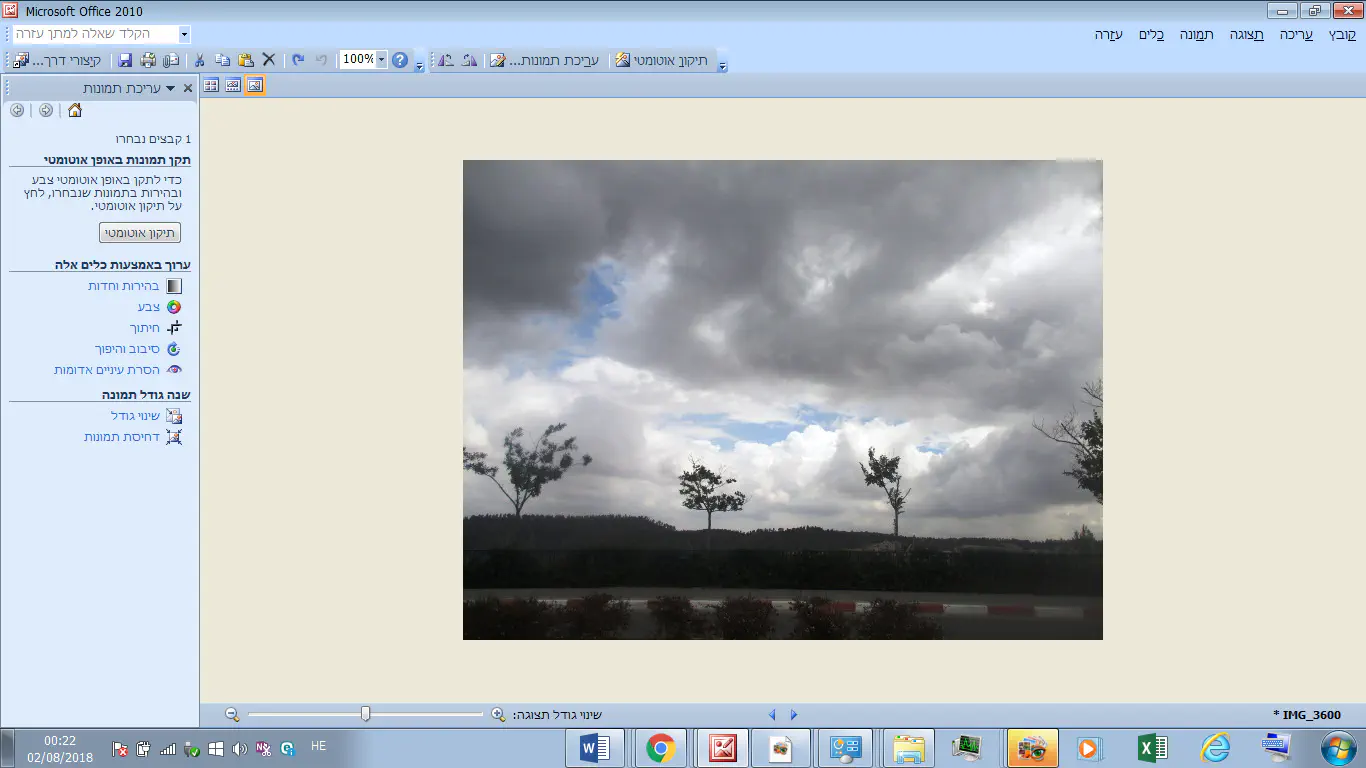Select Single Picture view button
The width and height of the screenshot is (1366, 768).
pos(255,86)
